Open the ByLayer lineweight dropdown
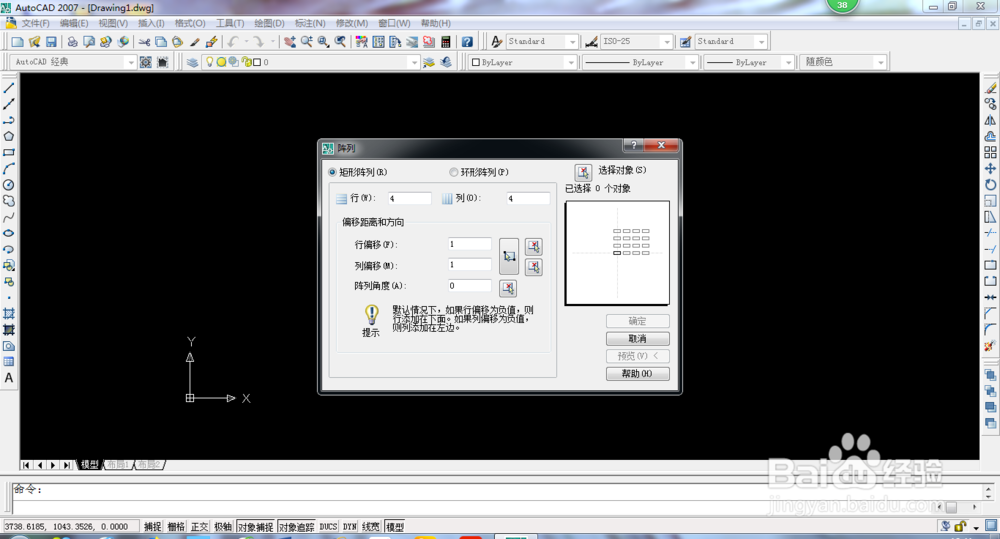 (x=788, y=63)
